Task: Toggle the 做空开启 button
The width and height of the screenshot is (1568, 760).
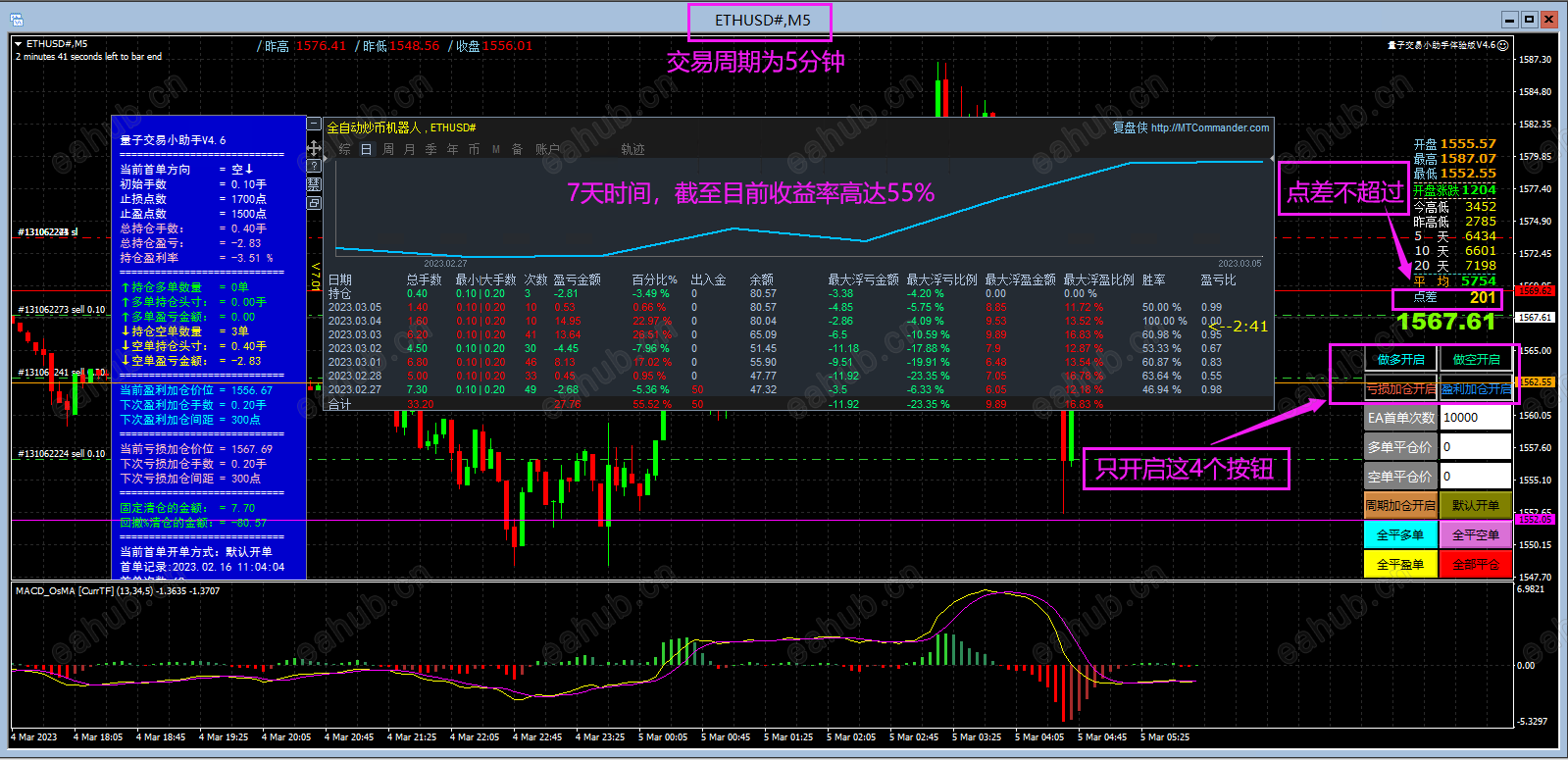Action: (x=1476, y=360)
